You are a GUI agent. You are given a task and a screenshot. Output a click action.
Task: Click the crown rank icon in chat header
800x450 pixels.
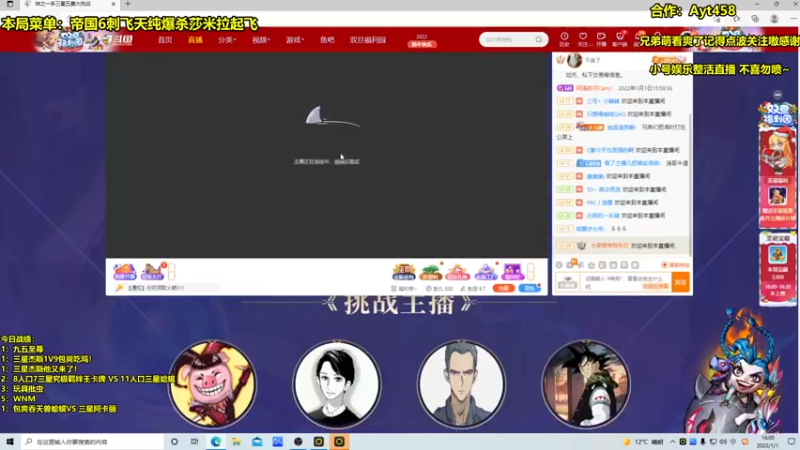coord(561,60)
